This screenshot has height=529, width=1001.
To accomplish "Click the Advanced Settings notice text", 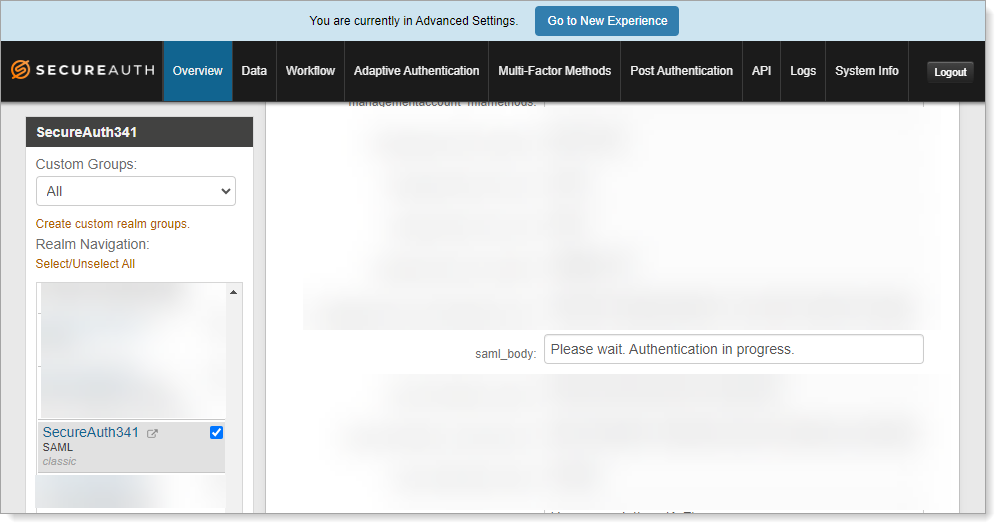I will (x=414, y=21).
